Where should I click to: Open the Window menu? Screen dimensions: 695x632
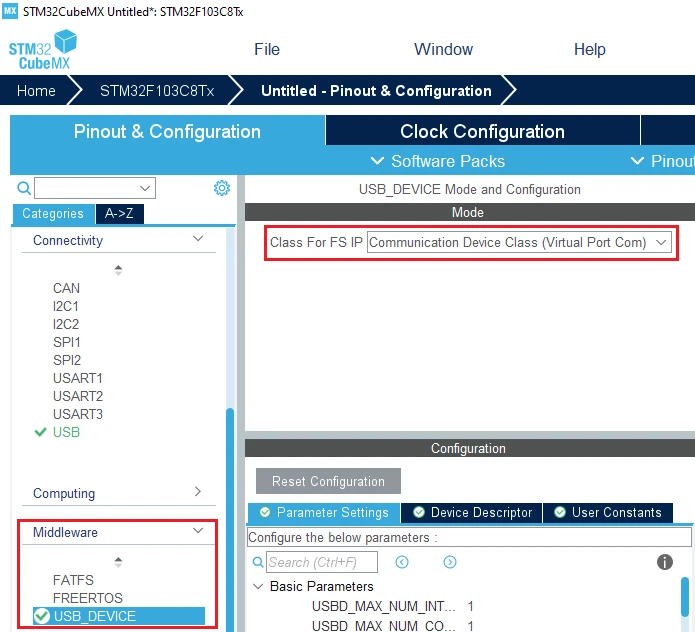tap(443, 49)
